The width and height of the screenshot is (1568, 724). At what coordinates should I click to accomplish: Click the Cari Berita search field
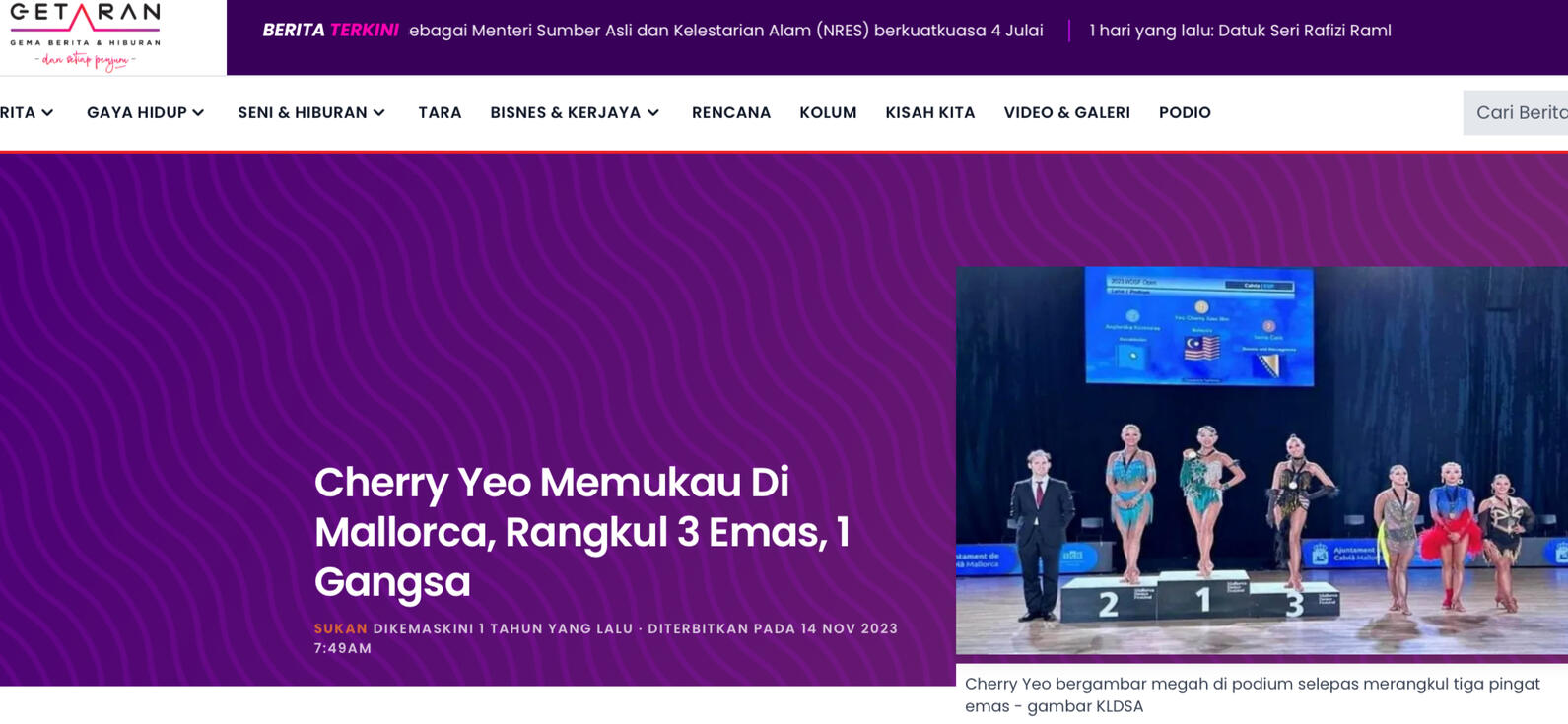point(1519,113)
